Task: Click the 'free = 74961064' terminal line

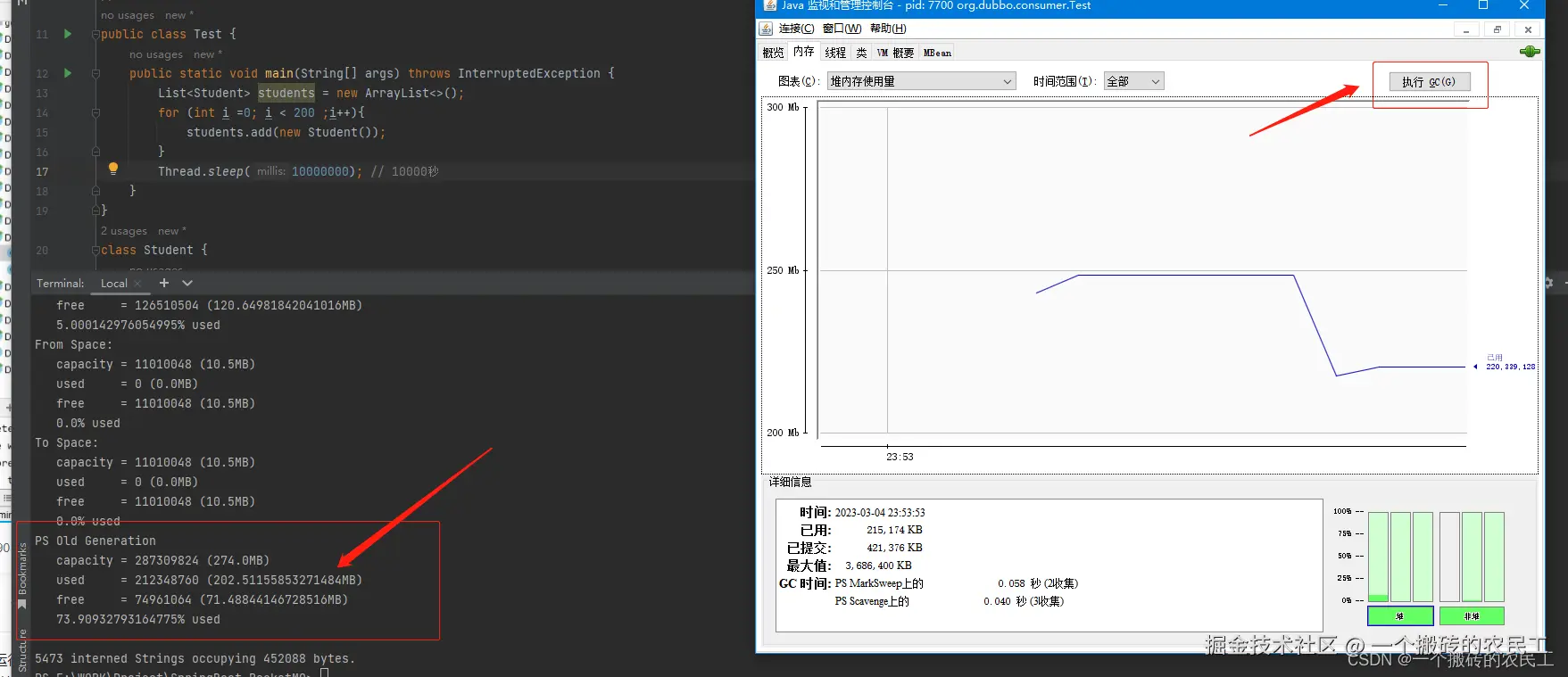Action: pyautogui.click(x=202, y=599)
